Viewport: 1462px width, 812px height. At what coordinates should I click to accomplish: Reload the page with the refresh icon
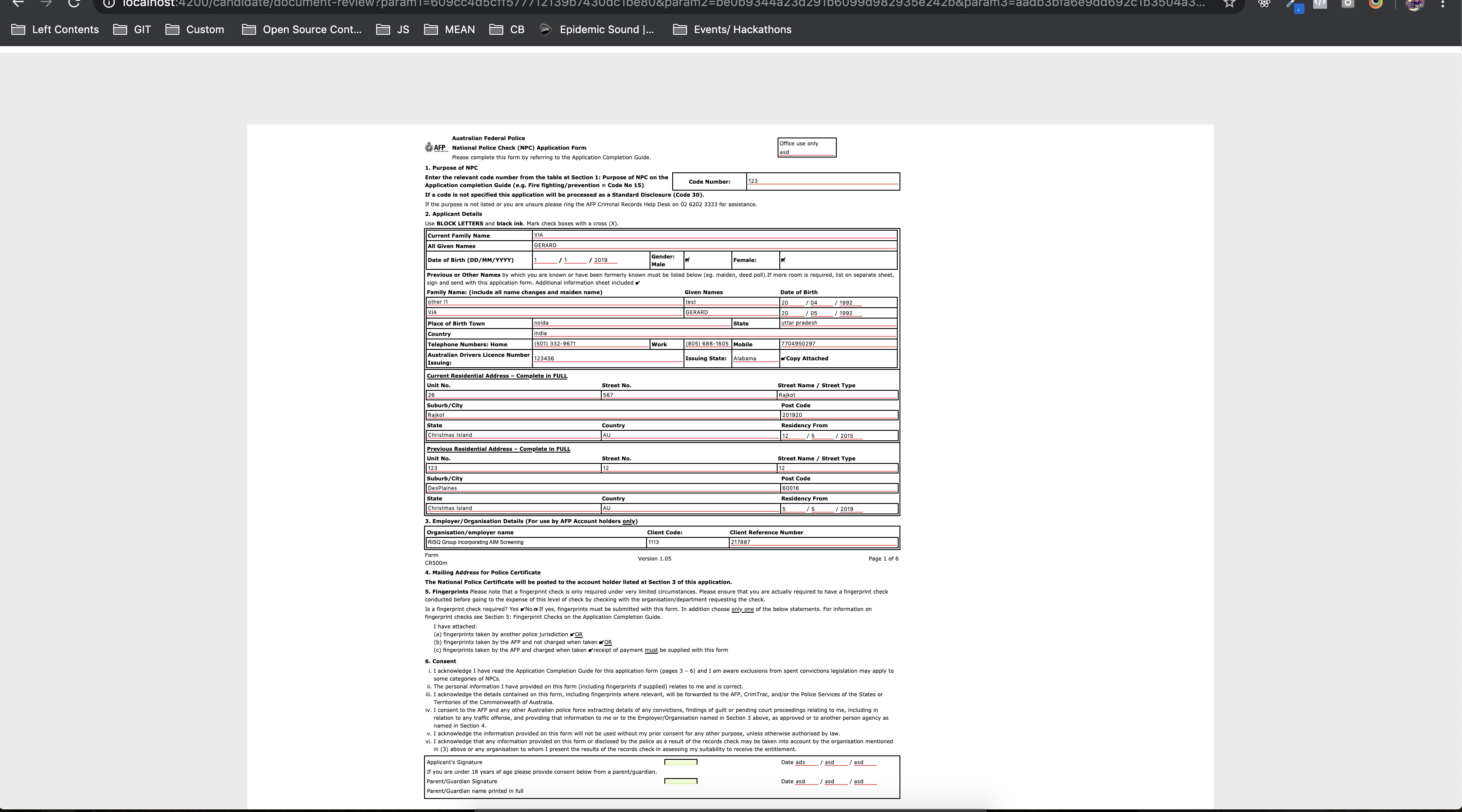tap(74, 3)
